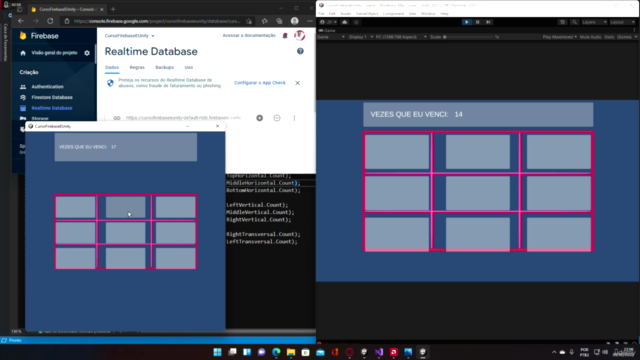Click Unity search magnifier icon
640x360 pixels.
tap(574, 22)
